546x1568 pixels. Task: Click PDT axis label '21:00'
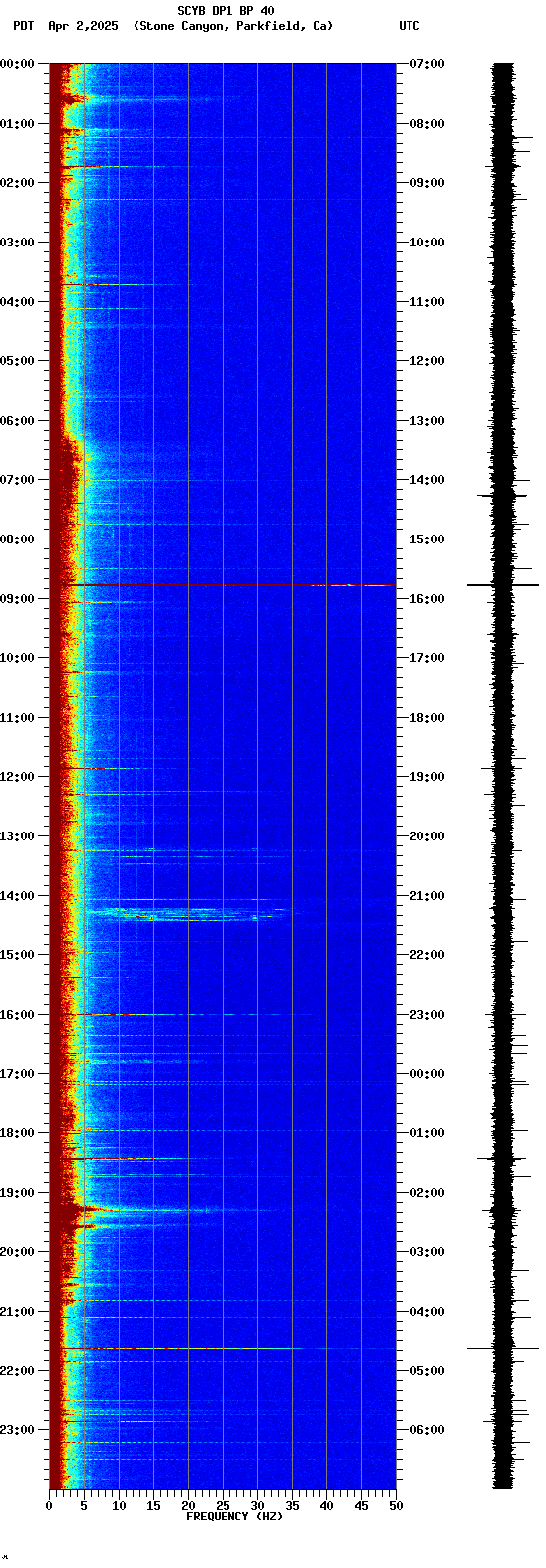(17, 1312)
